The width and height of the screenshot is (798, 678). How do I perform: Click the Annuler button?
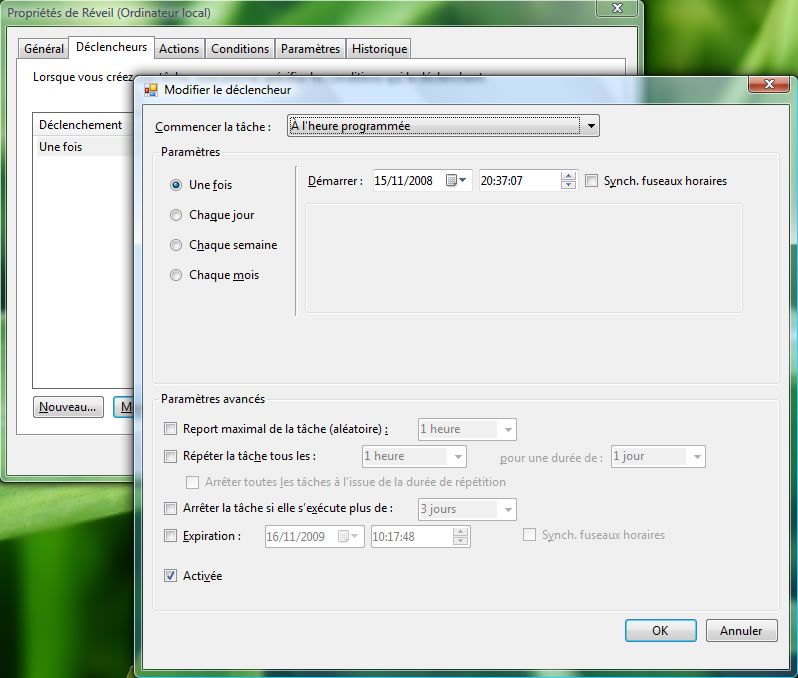coord(742,631)
